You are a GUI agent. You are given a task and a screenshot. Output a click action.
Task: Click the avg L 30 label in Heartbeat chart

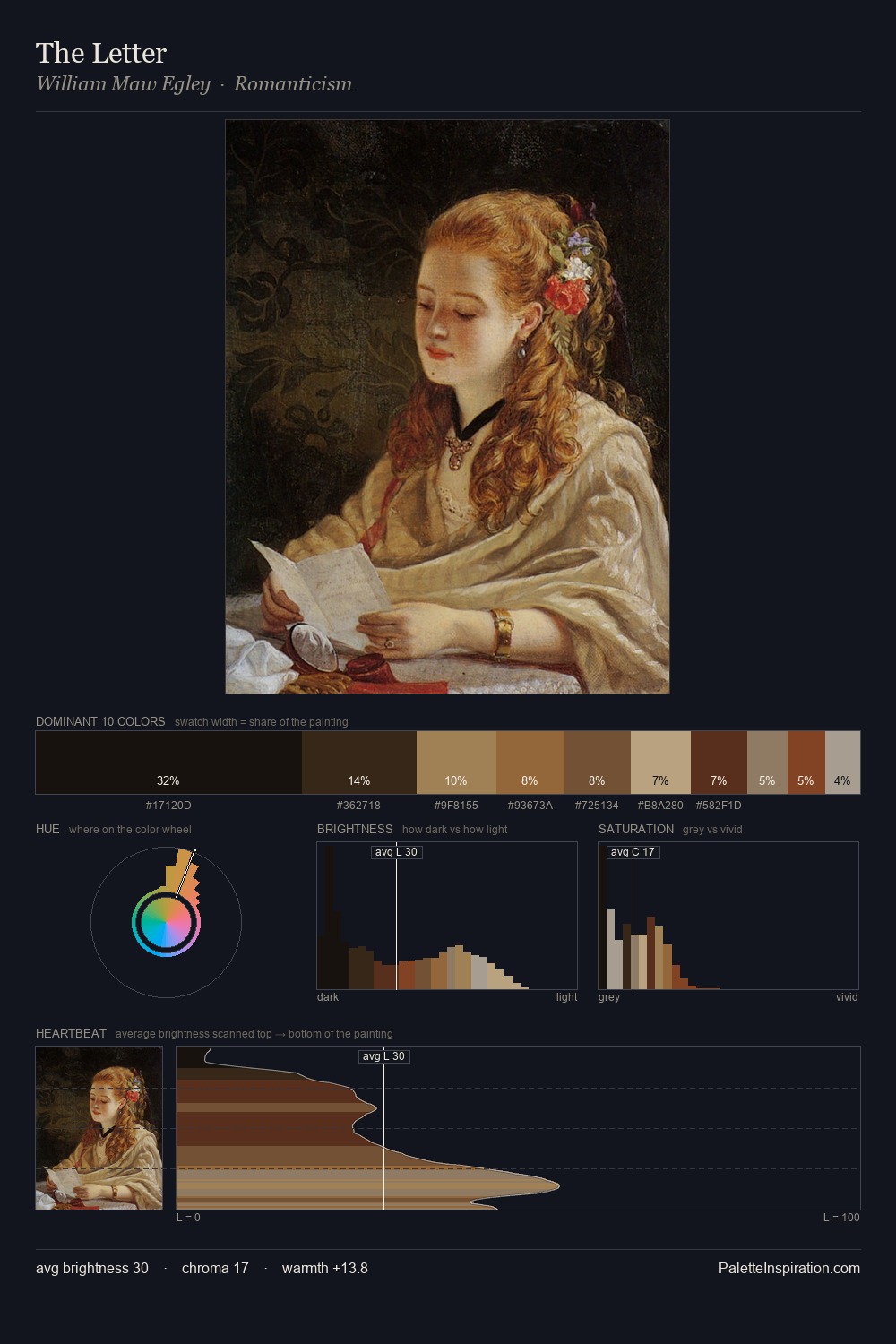[383, 1056]
